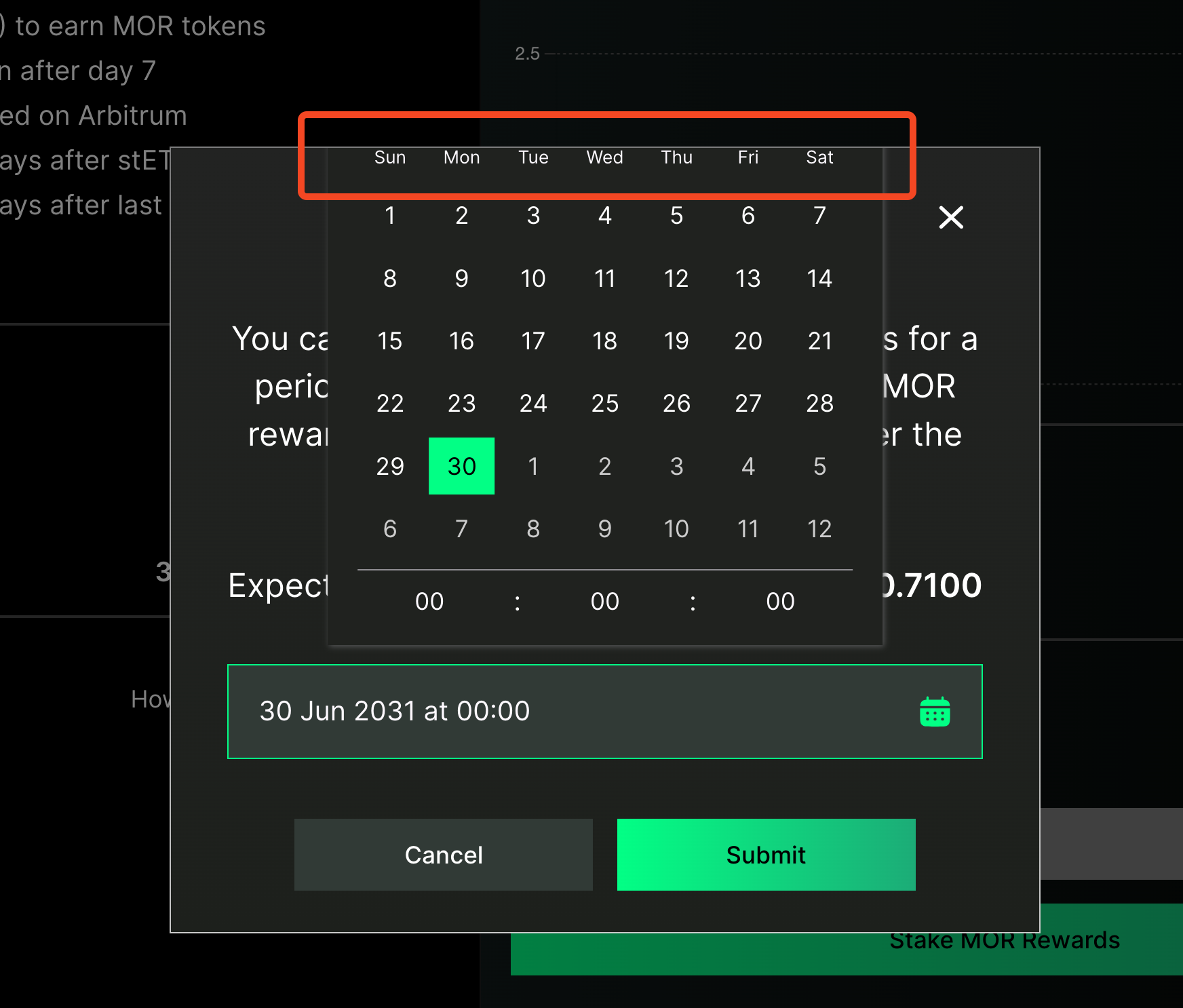1183x1008 pixels.
Task: Click the minutes field of time picker
Action: click(x=604, y=602)
